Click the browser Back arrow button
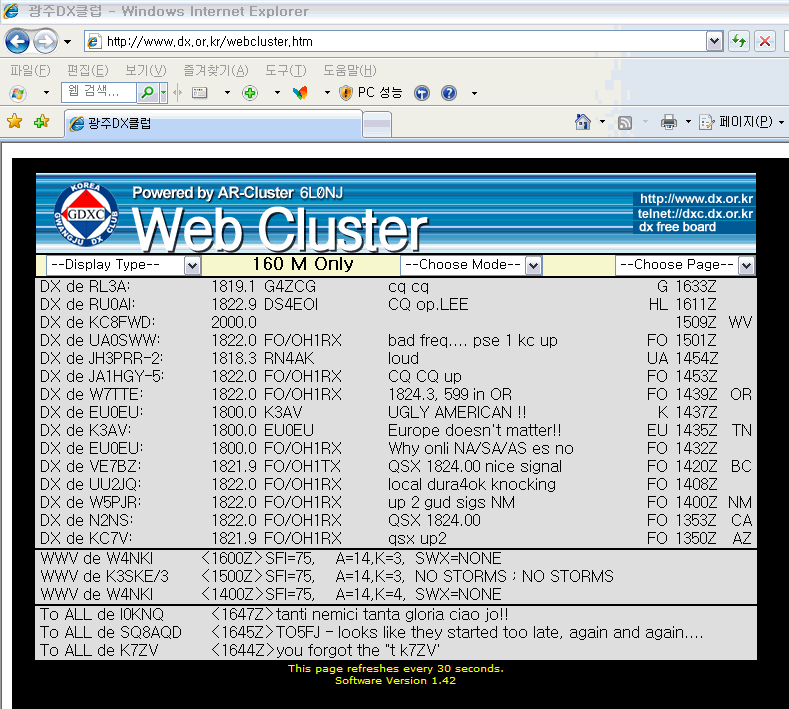Screen dimensions: 789x709 [18, 41]
